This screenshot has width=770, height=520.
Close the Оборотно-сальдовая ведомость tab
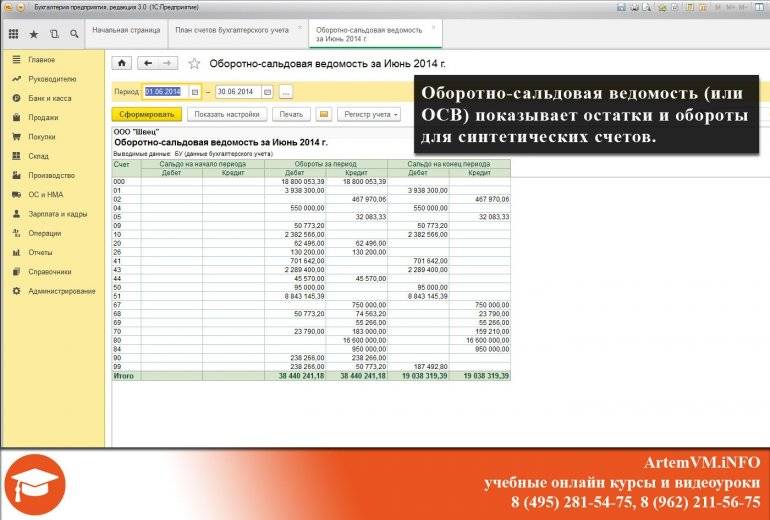[x=433, y=27]
